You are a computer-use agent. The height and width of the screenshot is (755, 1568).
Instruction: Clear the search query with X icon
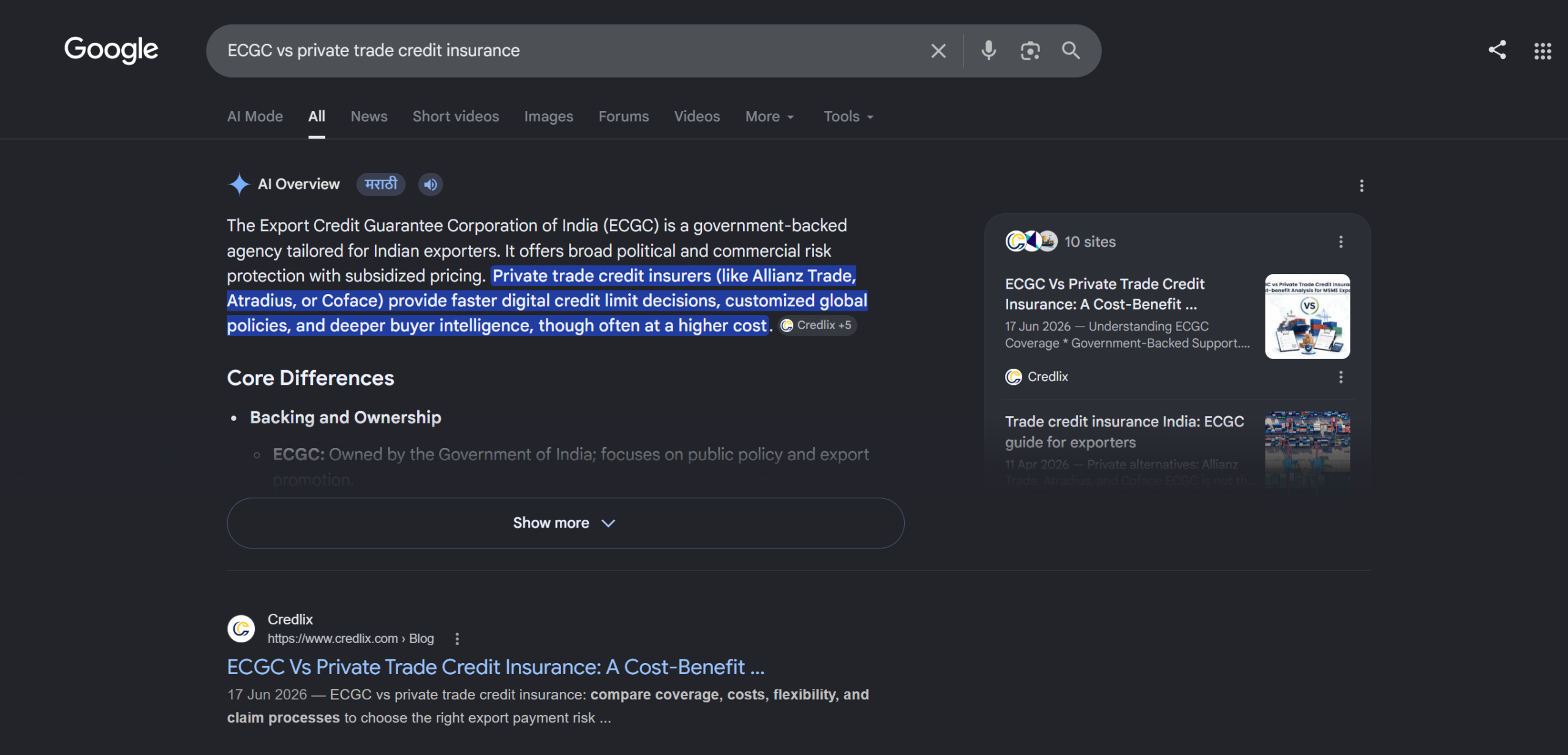tap(938, 51)
